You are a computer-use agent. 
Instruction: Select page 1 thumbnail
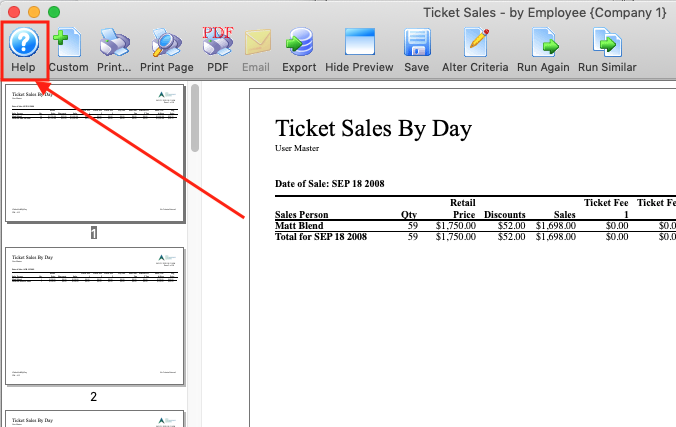coord(94,153)
